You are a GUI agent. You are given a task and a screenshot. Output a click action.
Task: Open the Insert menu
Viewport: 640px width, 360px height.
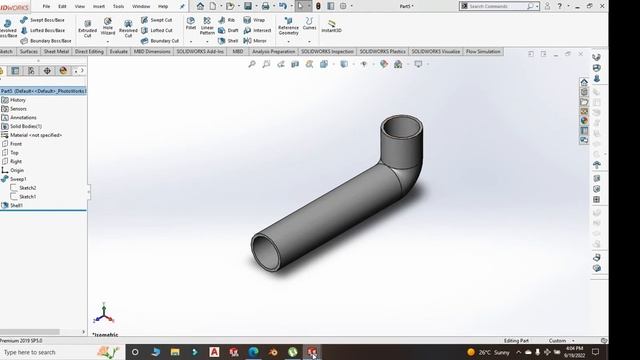click(x=99, y=6)
